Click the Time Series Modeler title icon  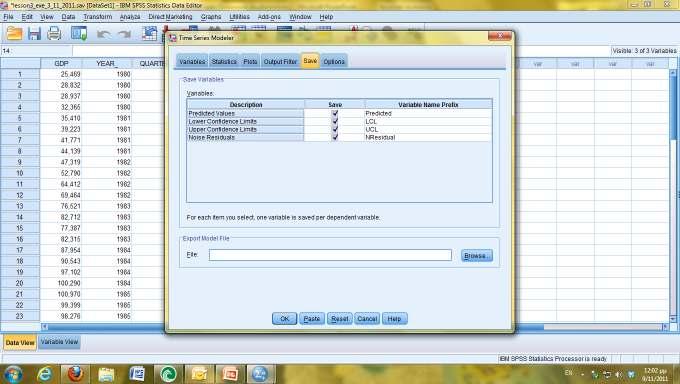(173, 38)
